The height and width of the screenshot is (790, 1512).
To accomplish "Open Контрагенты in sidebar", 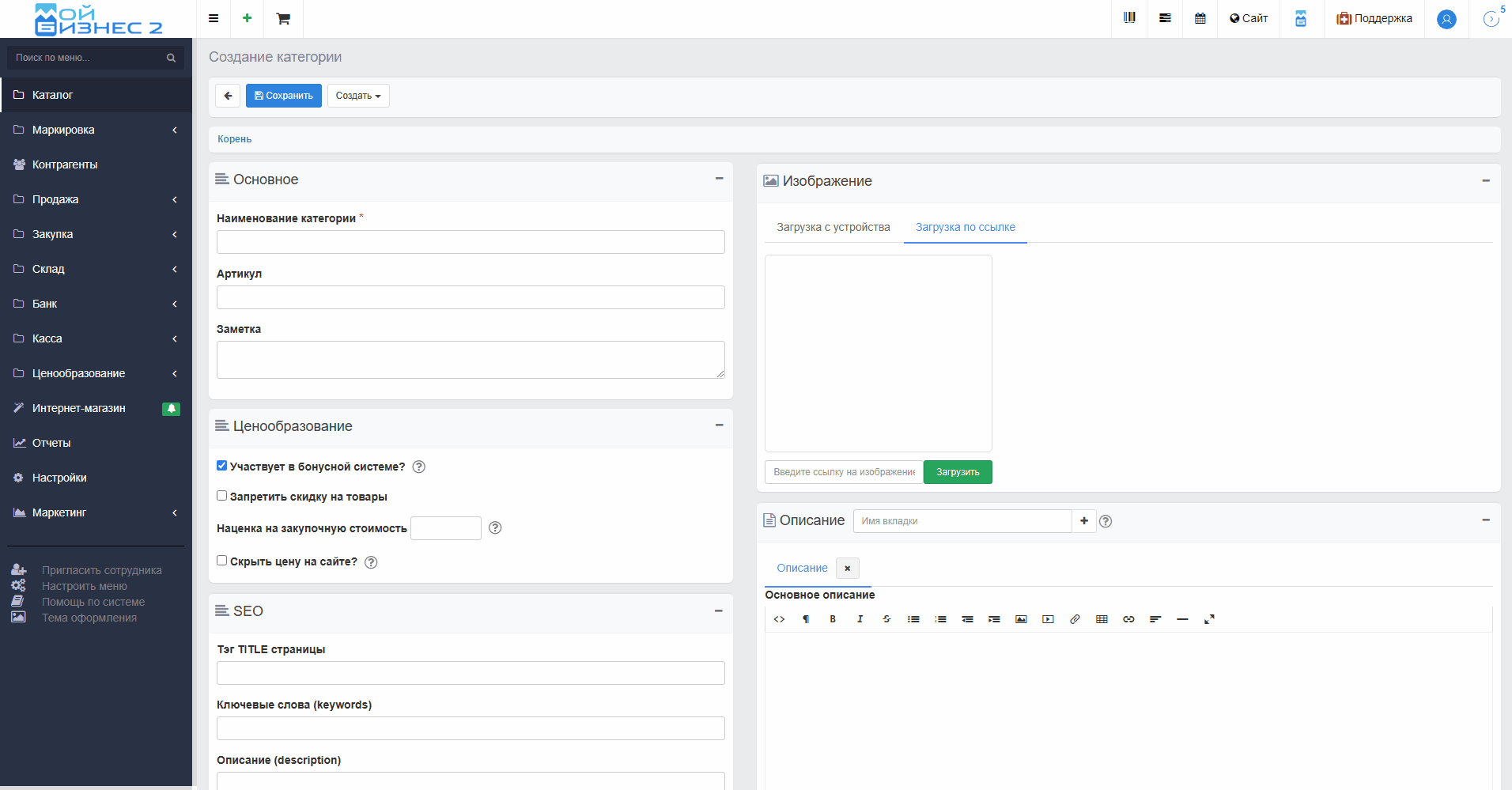I will (96, 164).
